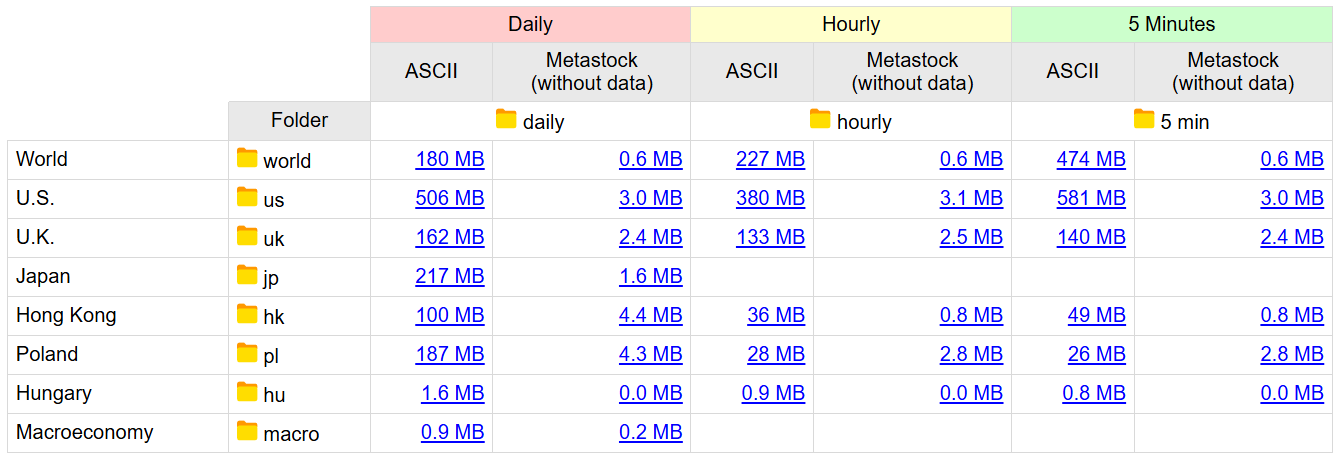Click the hu folder icon
Screen dimensions: 1339x460
247,392
